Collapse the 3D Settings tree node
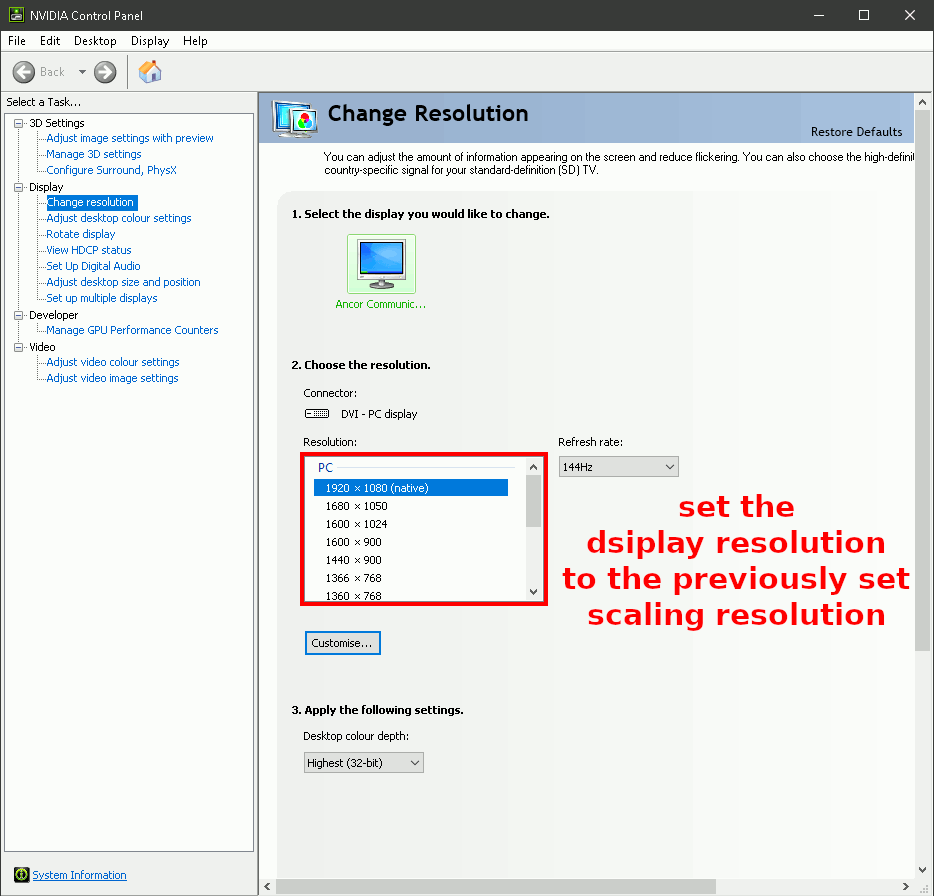934x896 pixels. (x=18, y=123)
